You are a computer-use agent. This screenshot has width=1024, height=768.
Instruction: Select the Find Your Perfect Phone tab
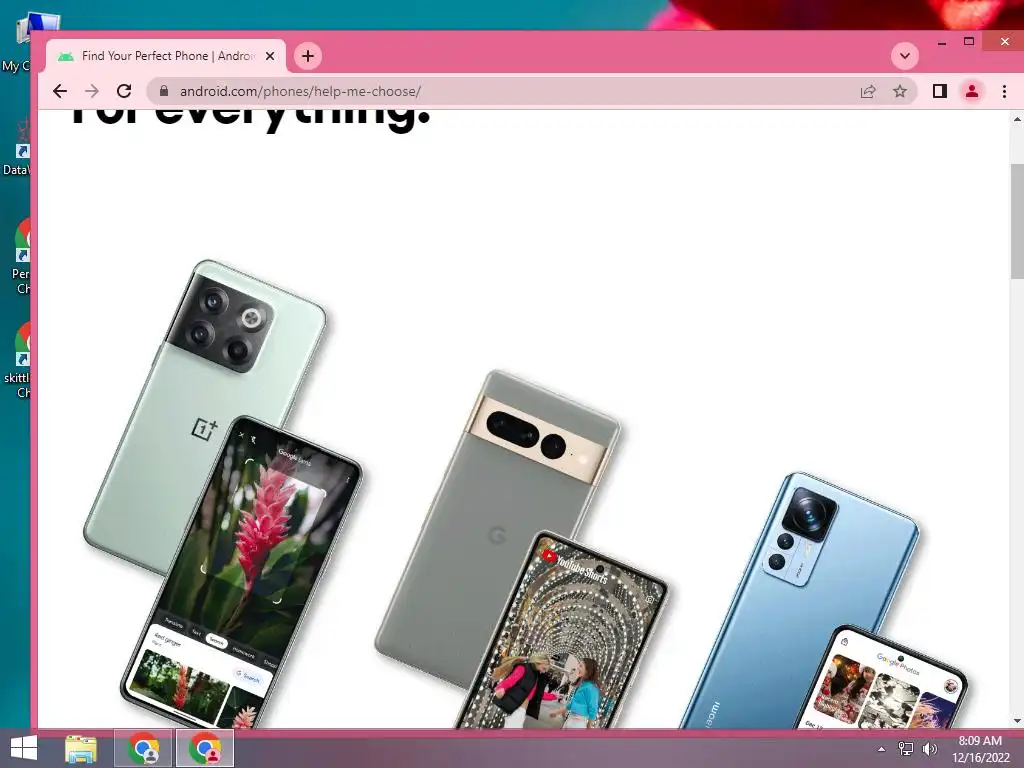pos(166,56)
